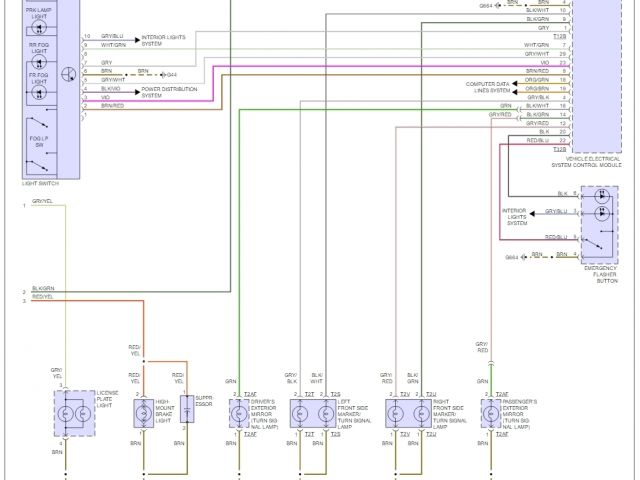Click the license plate light lamp symbol
The width and height of the screenshot is (640, 480).
click(66, 413)
